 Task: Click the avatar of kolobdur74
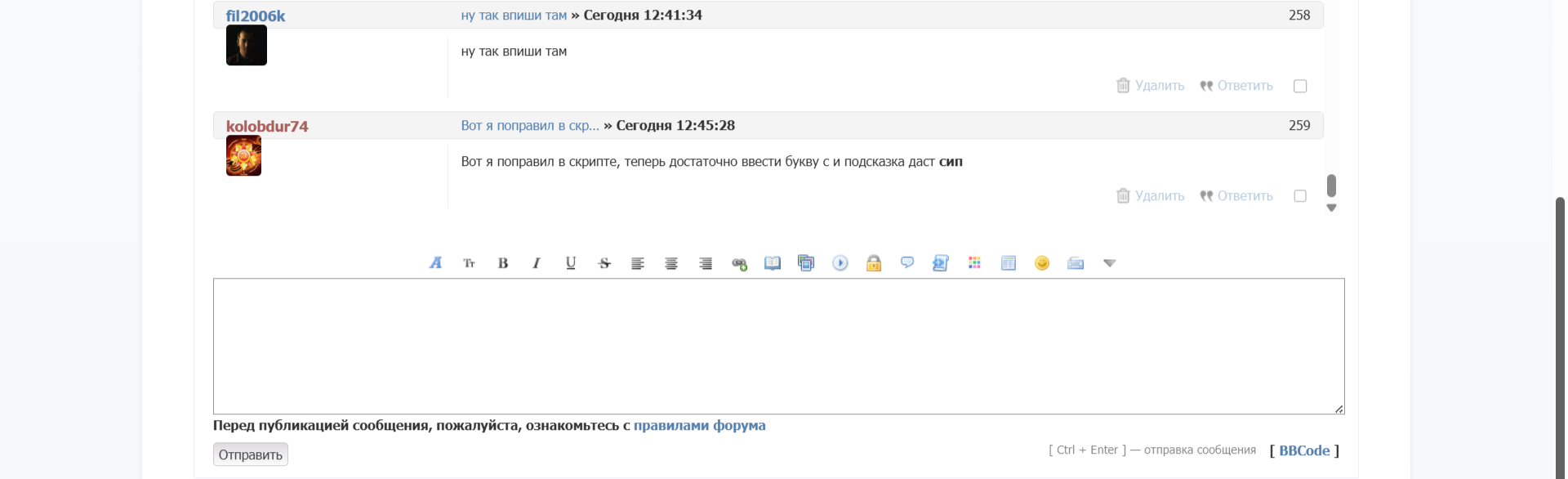coord(243,156)
